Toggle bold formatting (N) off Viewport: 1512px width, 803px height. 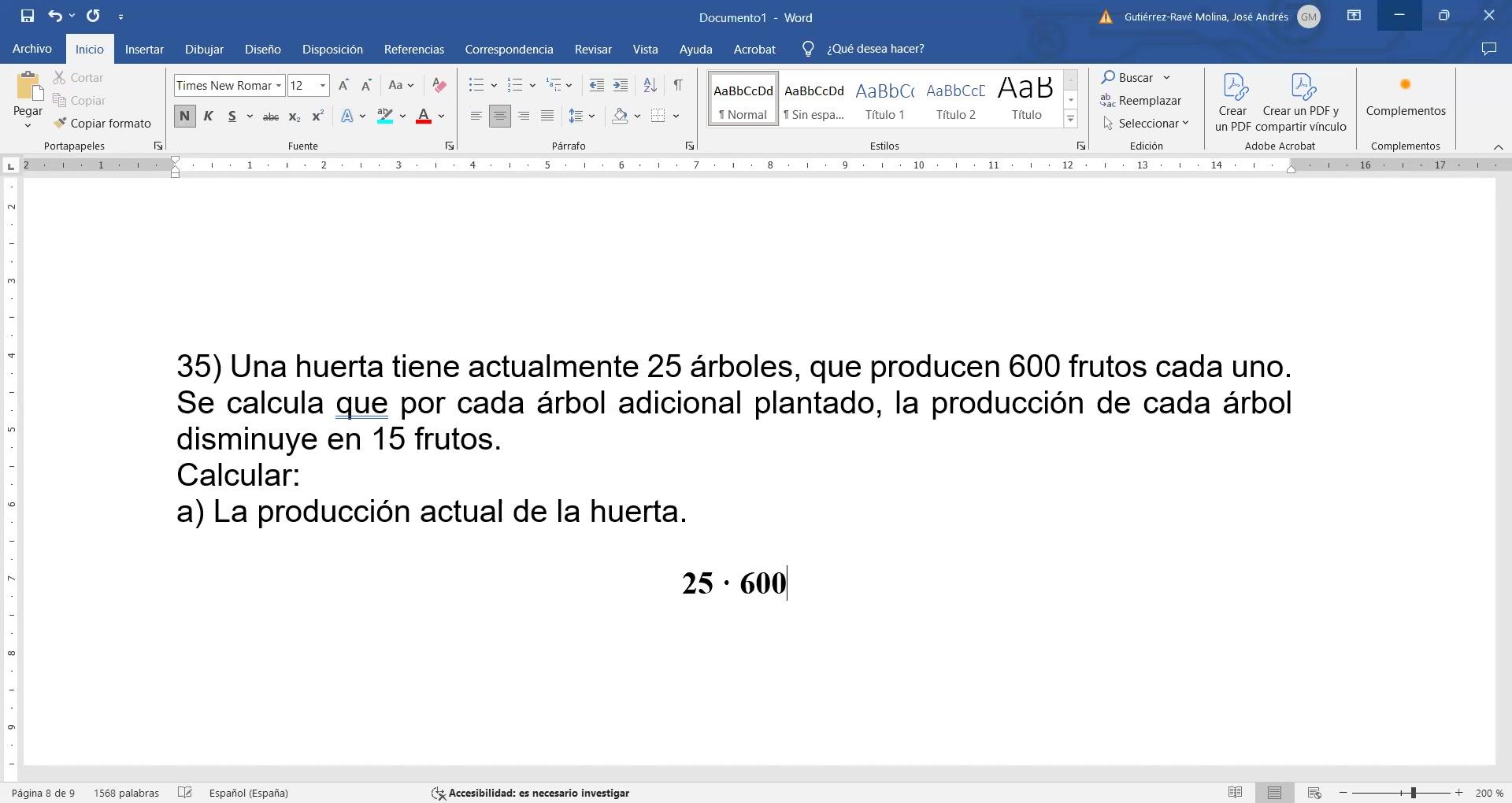[x=184, y=117]
